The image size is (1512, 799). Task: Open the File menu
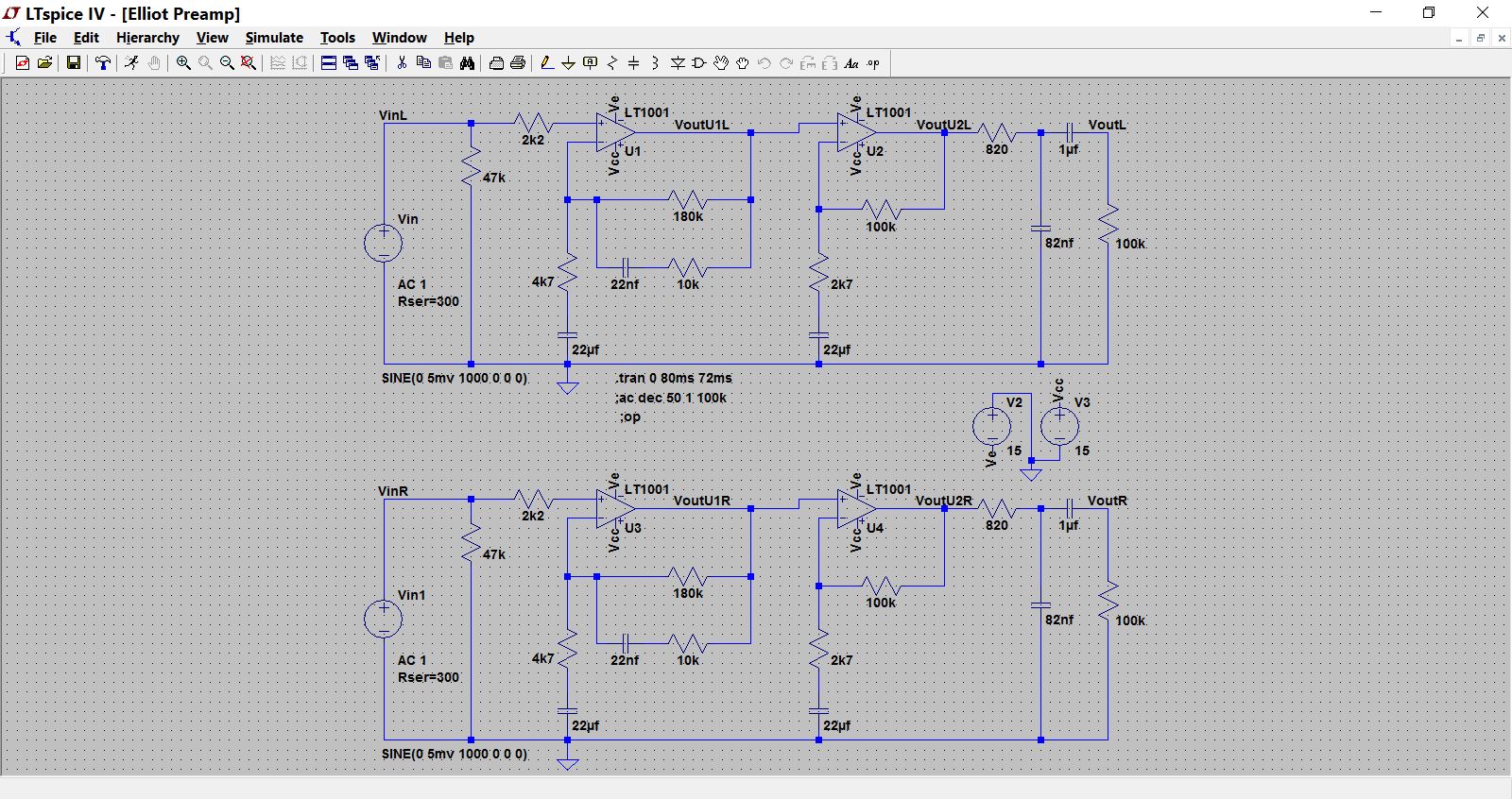point(45,38)
